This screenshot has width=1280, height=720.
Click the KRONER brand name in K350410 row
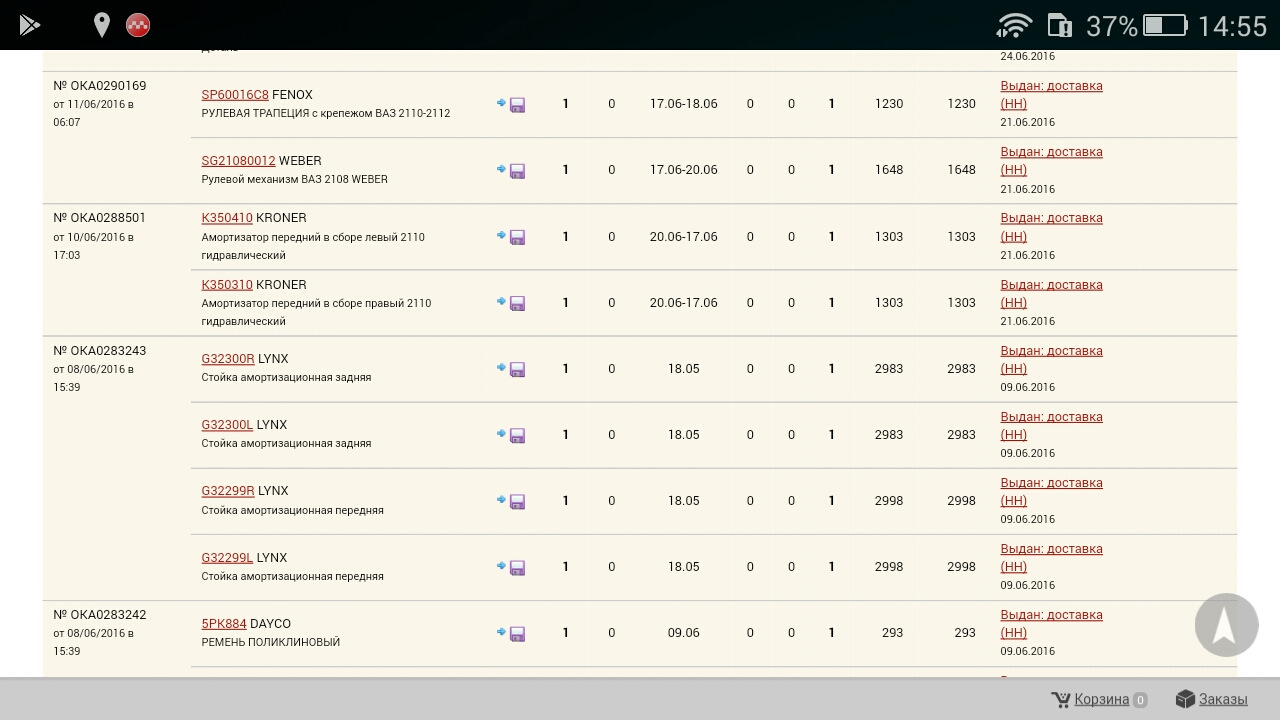[281, 218]
